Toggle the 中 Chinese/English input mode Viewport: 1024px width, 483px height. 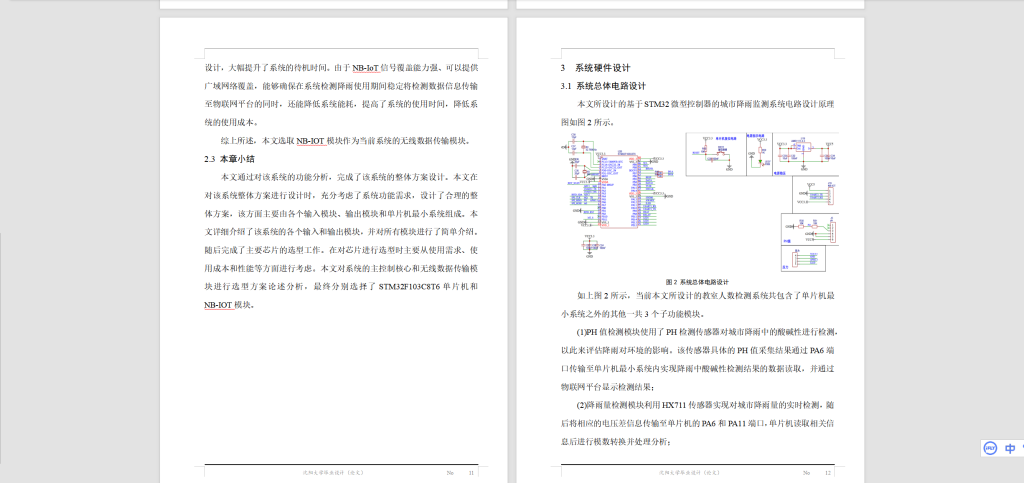1010,448
